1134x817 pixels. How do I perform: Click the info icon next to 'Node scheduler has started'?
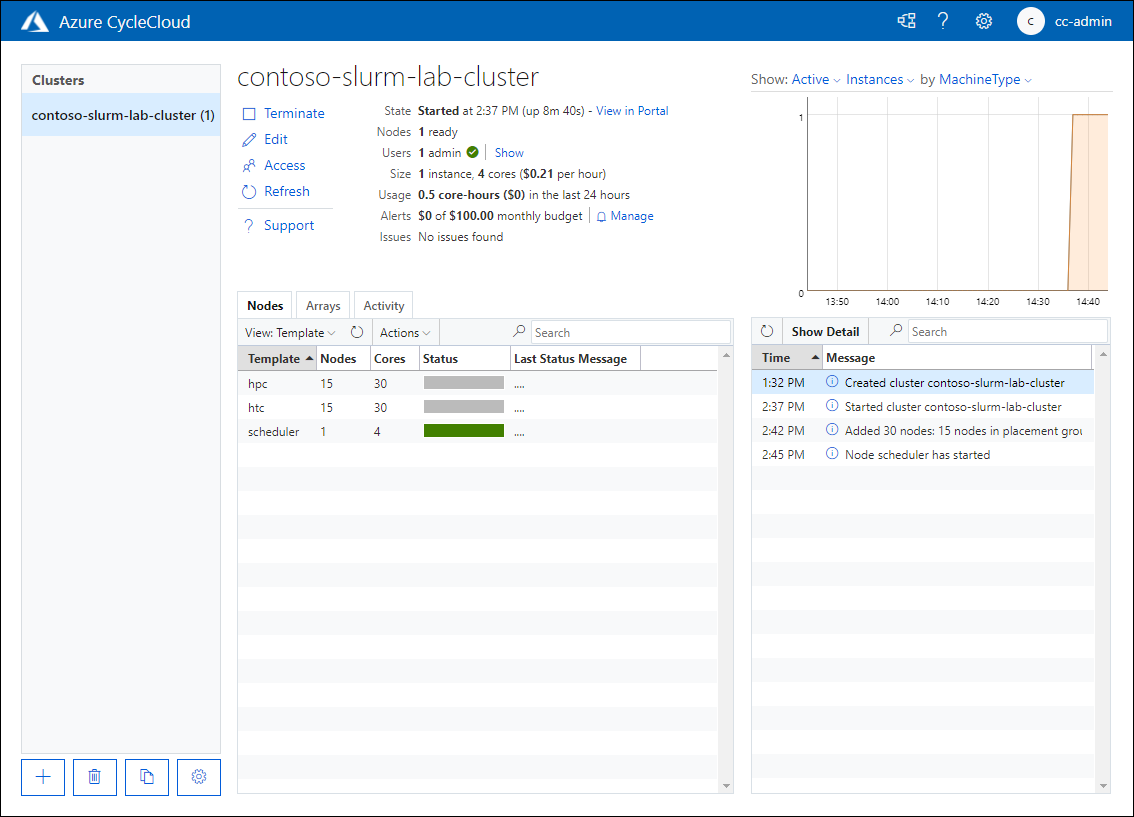[832, 454]
